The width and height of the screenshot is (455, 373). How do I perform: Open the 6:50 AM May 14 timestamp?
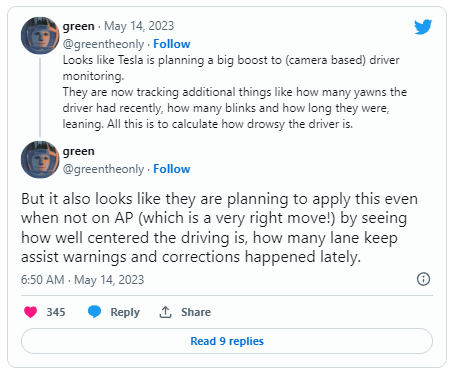pos(82,280)
